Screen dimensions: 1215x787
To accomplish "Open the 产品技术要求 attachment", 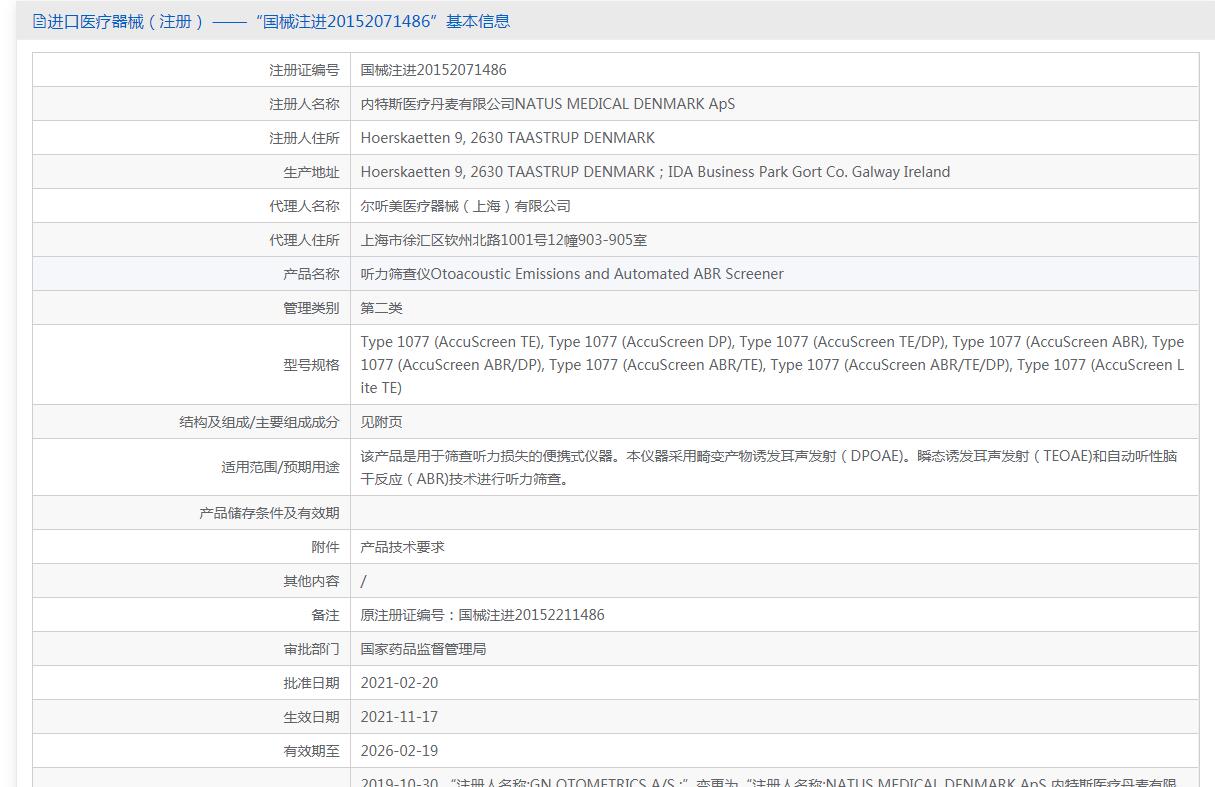I will coord(403,547).
